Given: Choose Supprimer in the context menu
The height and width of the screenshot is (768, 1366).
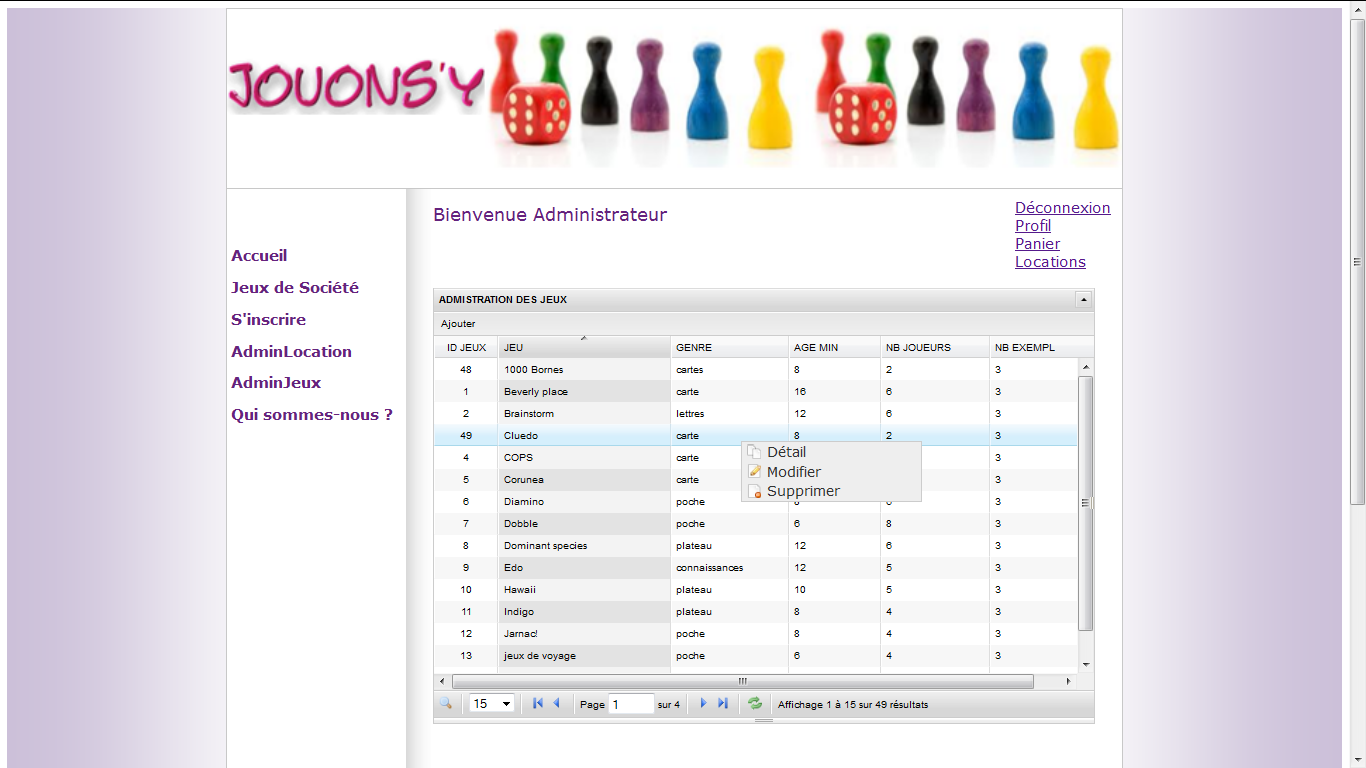Looking at the screenshot, I should 831,491.
